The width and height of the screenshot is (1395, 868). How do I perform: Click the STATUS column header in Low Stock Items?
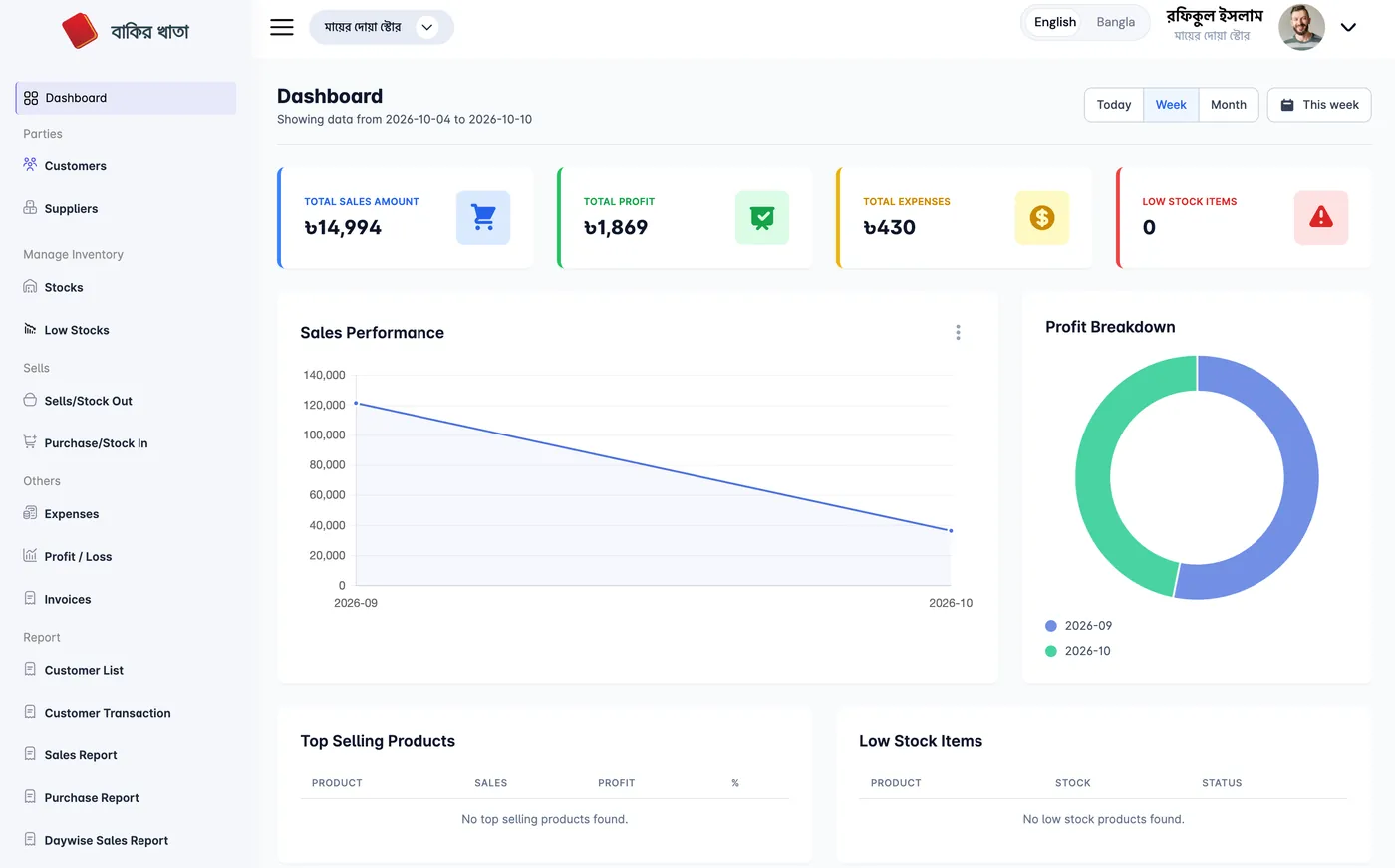[1222, 783]
